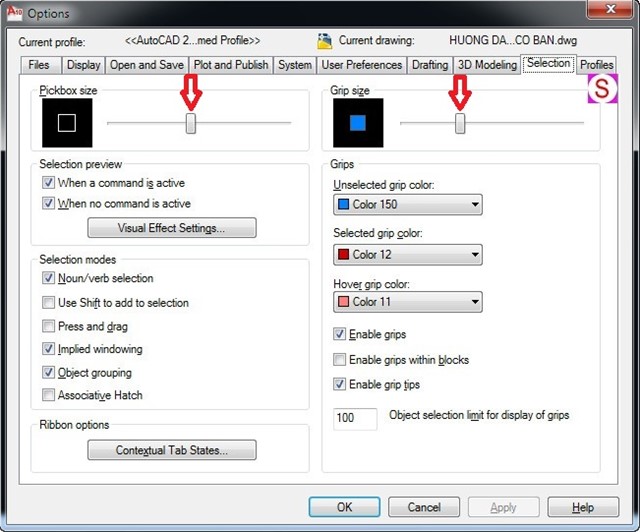Click the current drawing file icon

click(324, 41)
